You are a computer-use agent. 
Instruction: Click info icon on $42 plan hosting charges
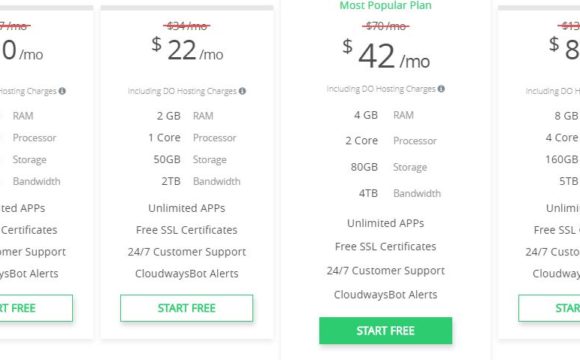pos(441,89)
